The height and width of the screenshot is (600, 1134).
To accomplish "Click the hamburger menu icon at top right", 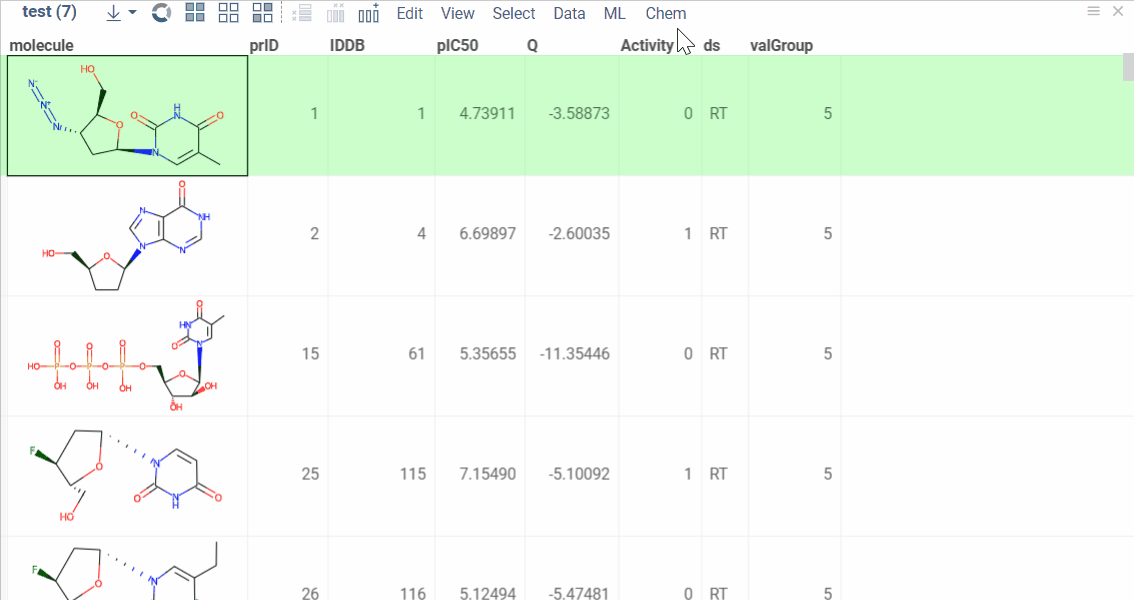I will (x=1094, y=11).
